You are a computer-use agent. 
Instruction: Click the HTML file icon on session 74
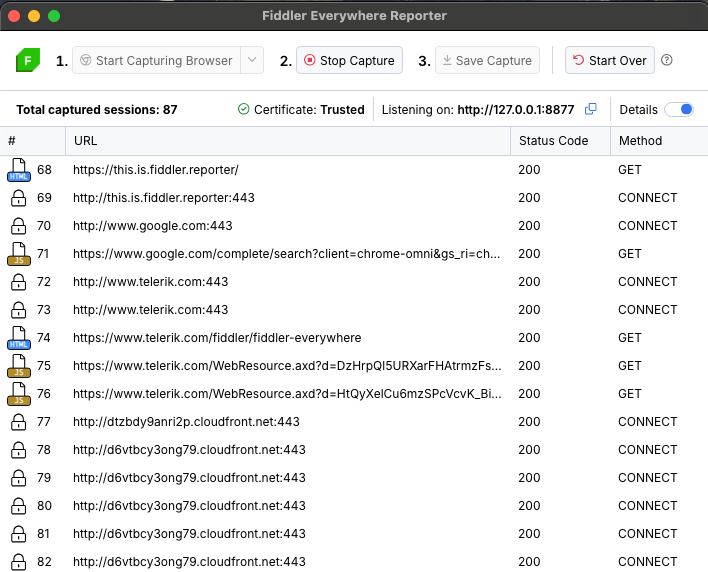pos(18,338)
